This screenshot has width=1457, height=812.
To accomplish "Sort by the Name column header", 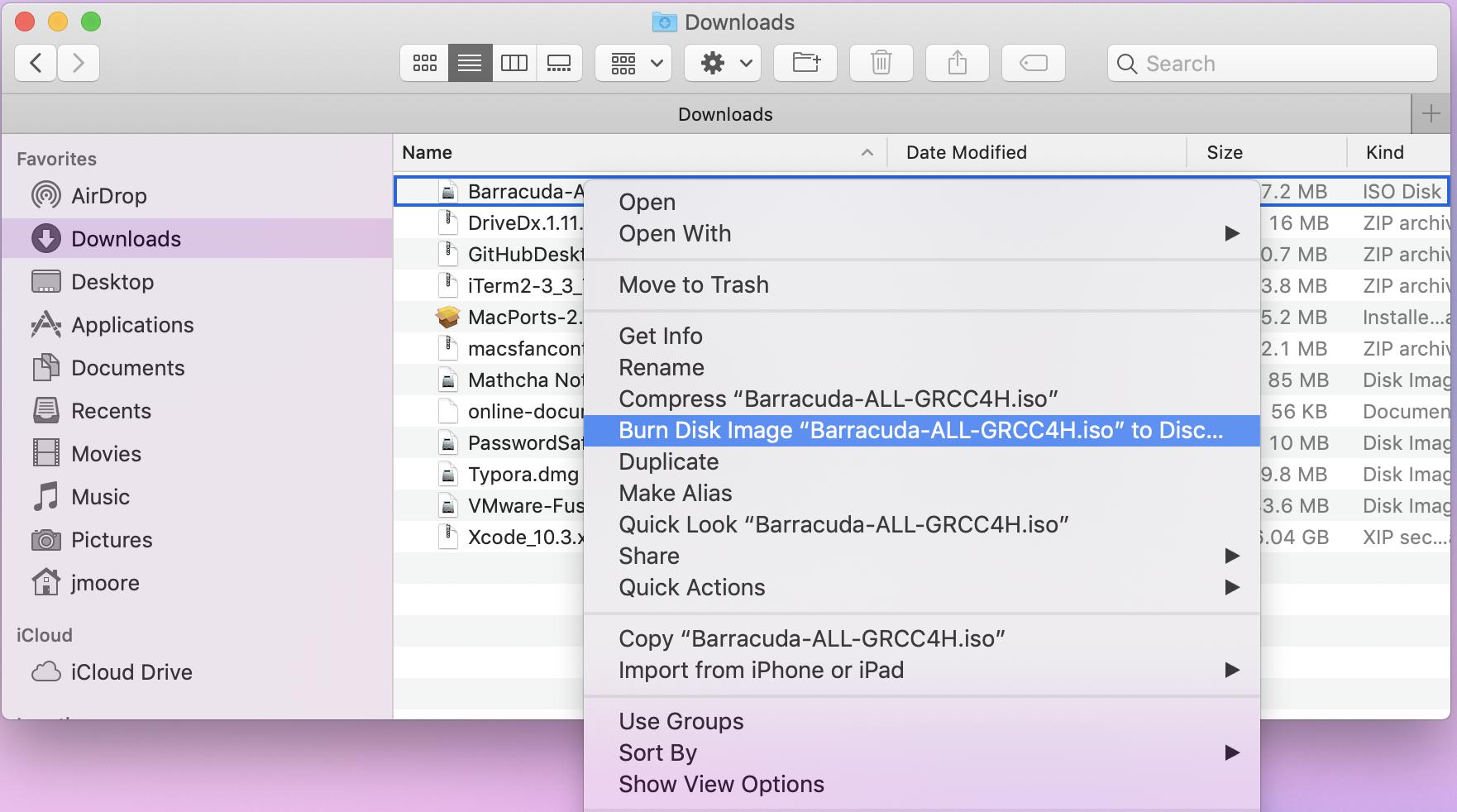I will pyautogui.click(x=639, y=152).
